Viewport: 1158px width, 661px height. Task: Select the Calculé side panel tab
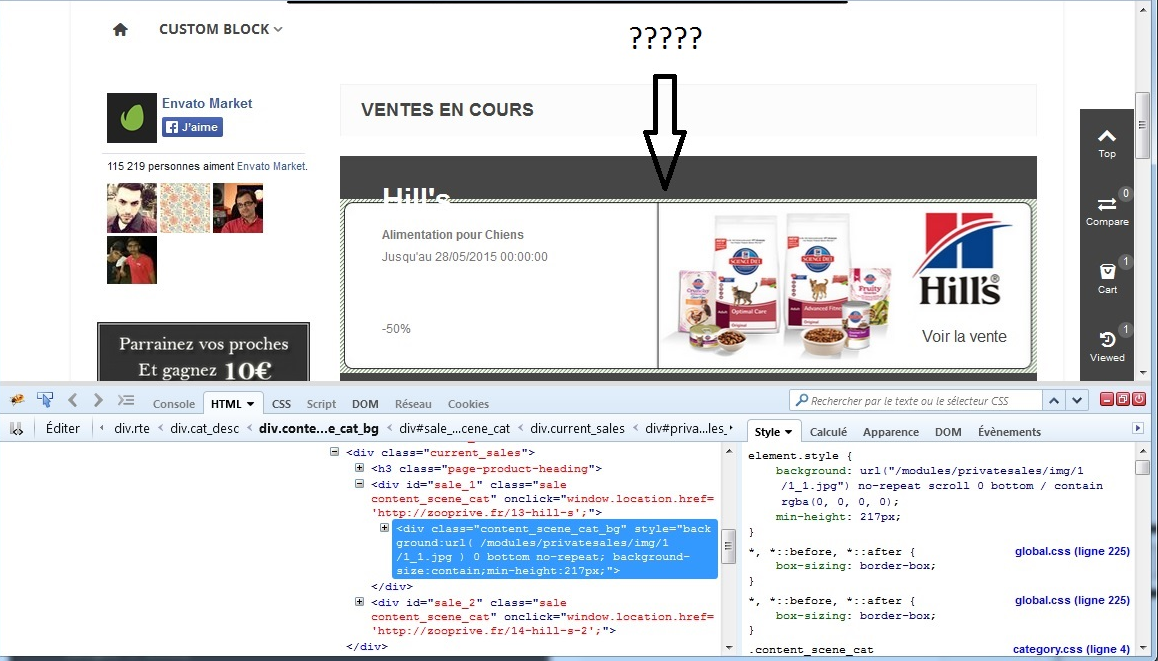point(828,432)
